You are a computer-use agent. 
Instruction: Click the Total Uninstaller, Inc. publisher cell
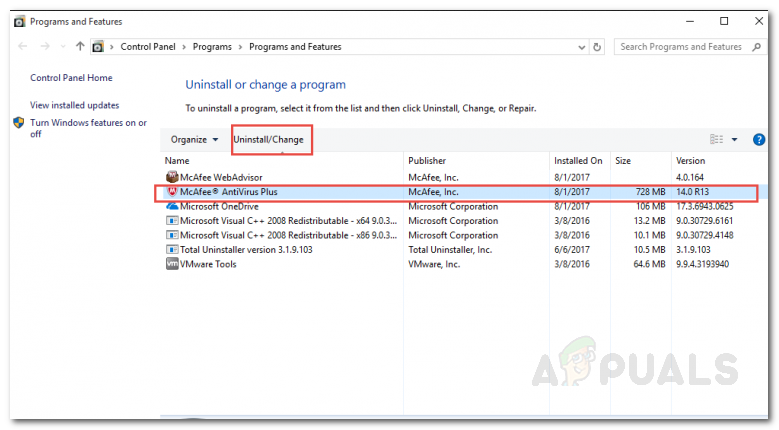(x=450, y=250)
